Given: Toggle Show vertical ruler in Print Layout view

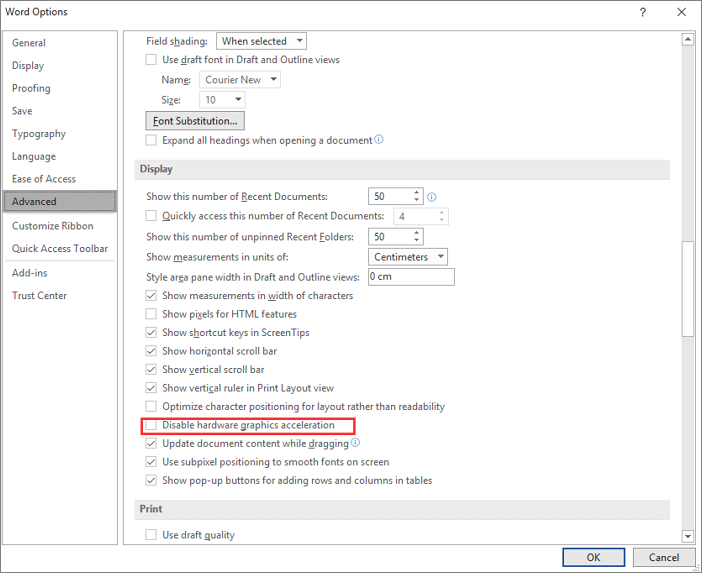Looking at the screenshot, I should point(151,388).
